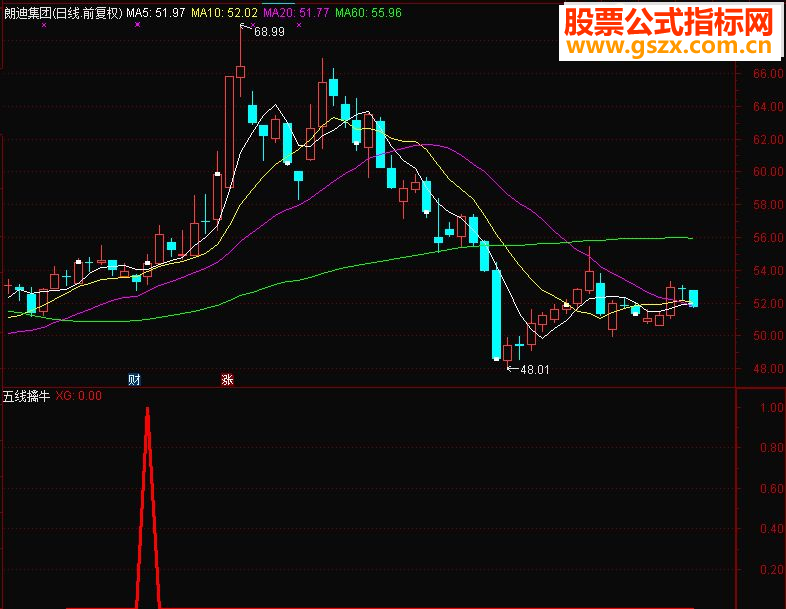Click the 62.00 price axis label
The image size is (786, 609).
tap(768, 139)
